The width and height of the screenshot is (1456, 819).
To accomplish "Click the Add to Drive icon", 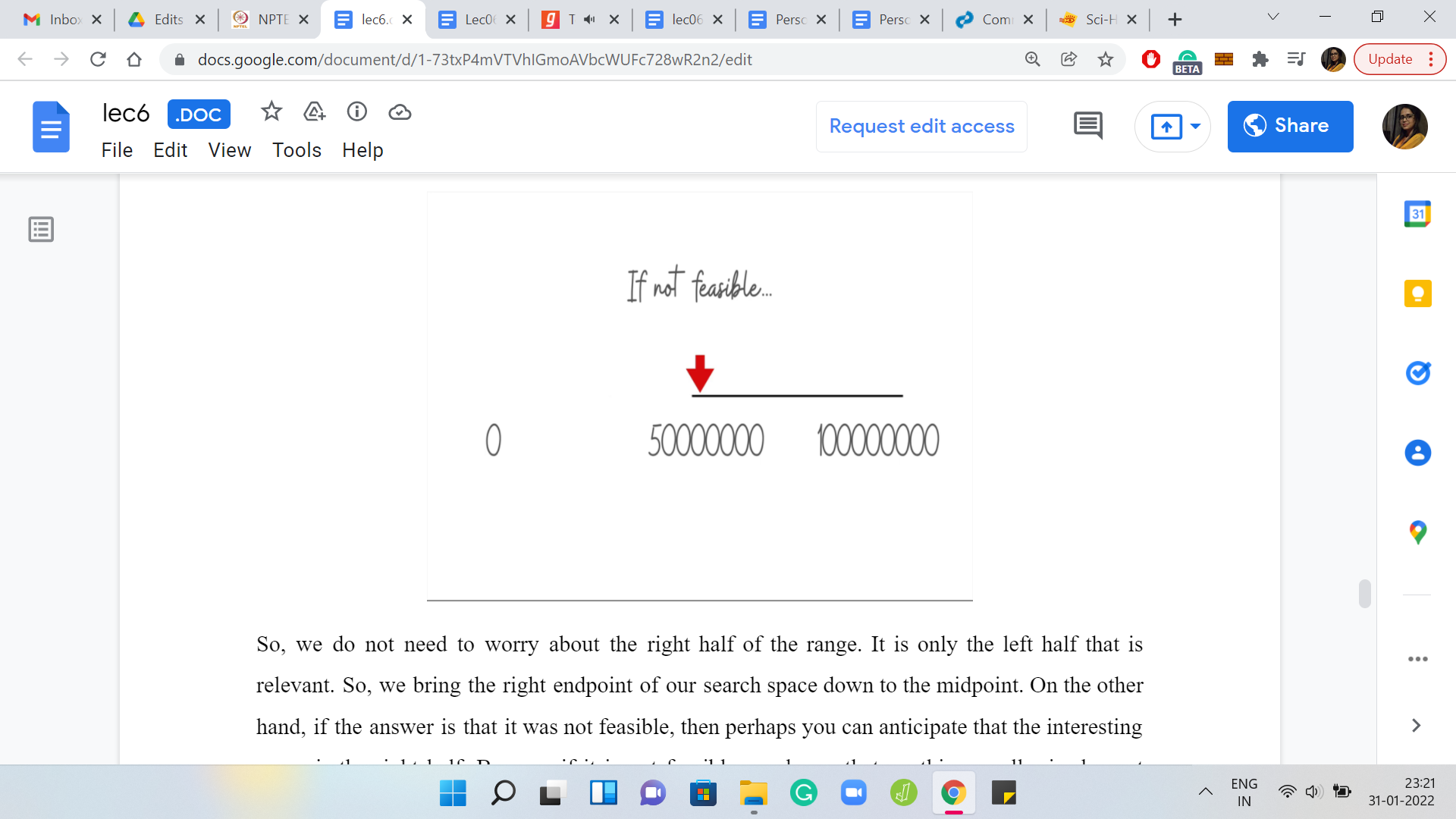I will [x=314, y=112].
